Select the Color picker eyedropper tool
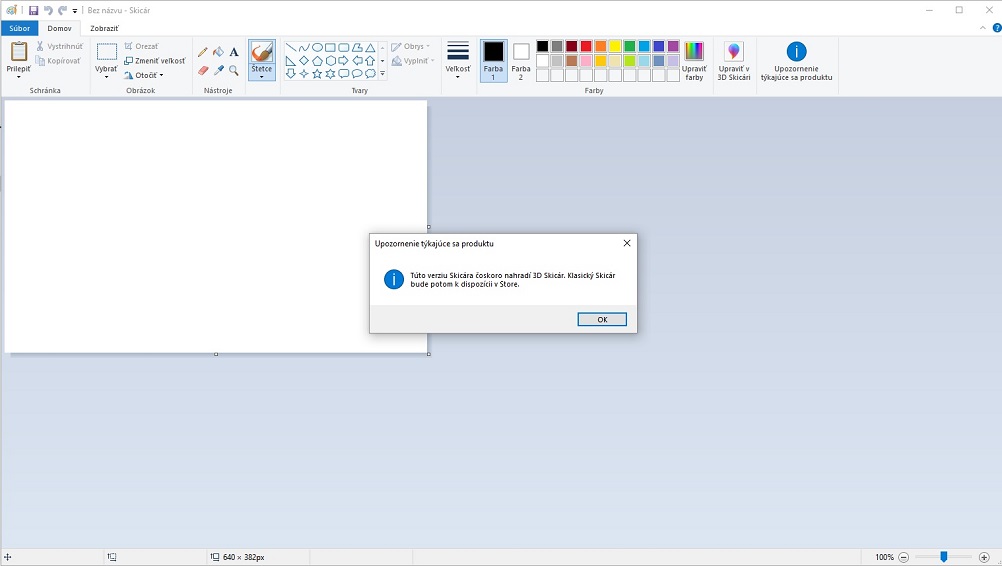This screenshot has width=1002, height=566. point(219,70)
